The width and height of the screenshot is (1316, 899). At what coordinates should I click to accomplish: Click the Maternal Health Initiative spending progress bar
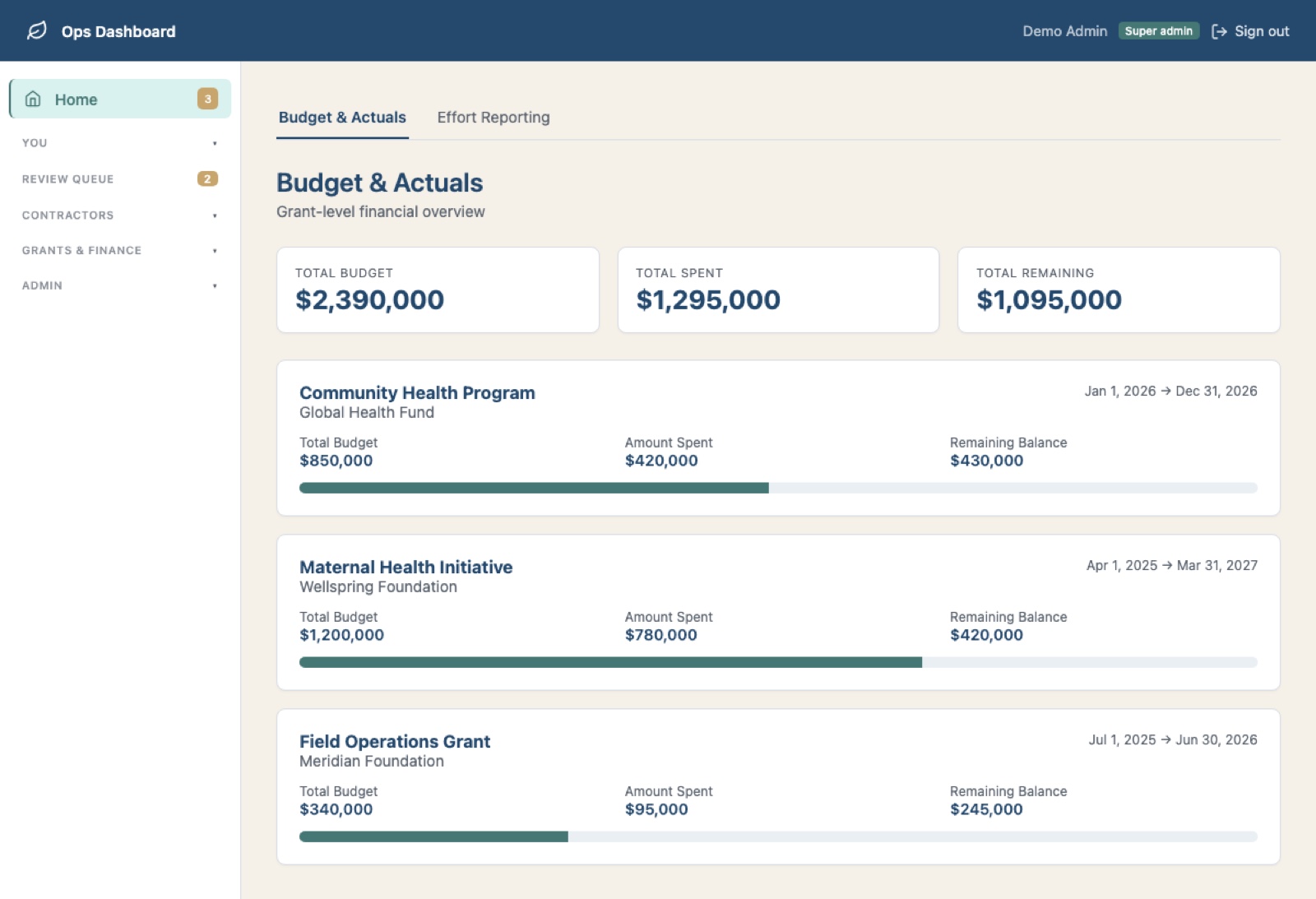[778, 662]
